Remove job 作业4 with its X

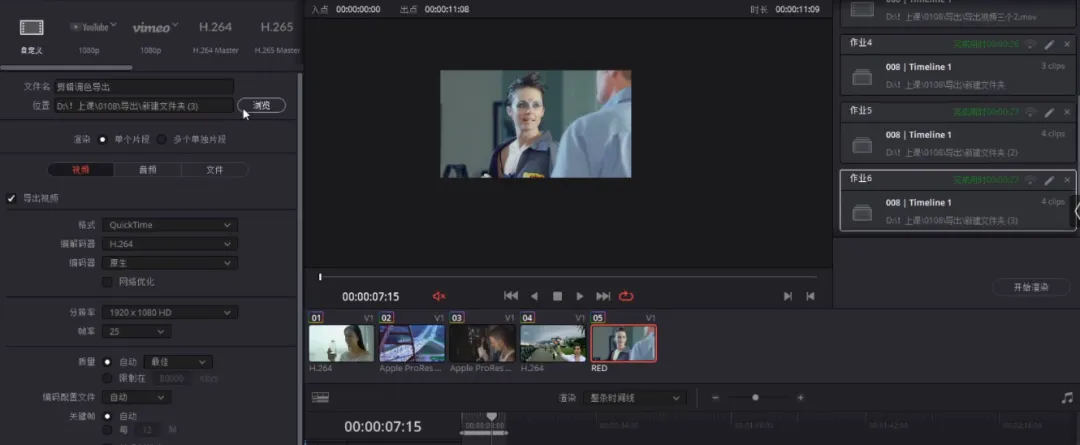(x=1067, y=44)
